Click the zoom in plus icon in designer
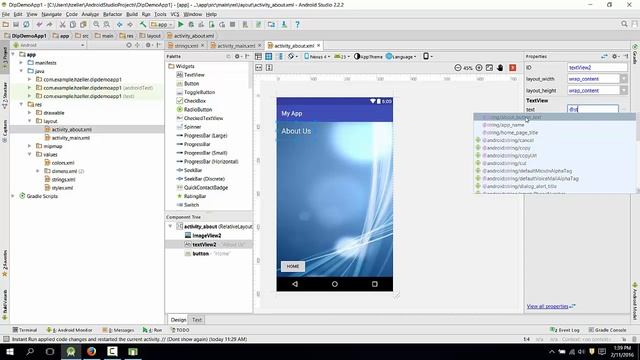Viewport: 640px width, 360px height. click(x=479, y=68)
